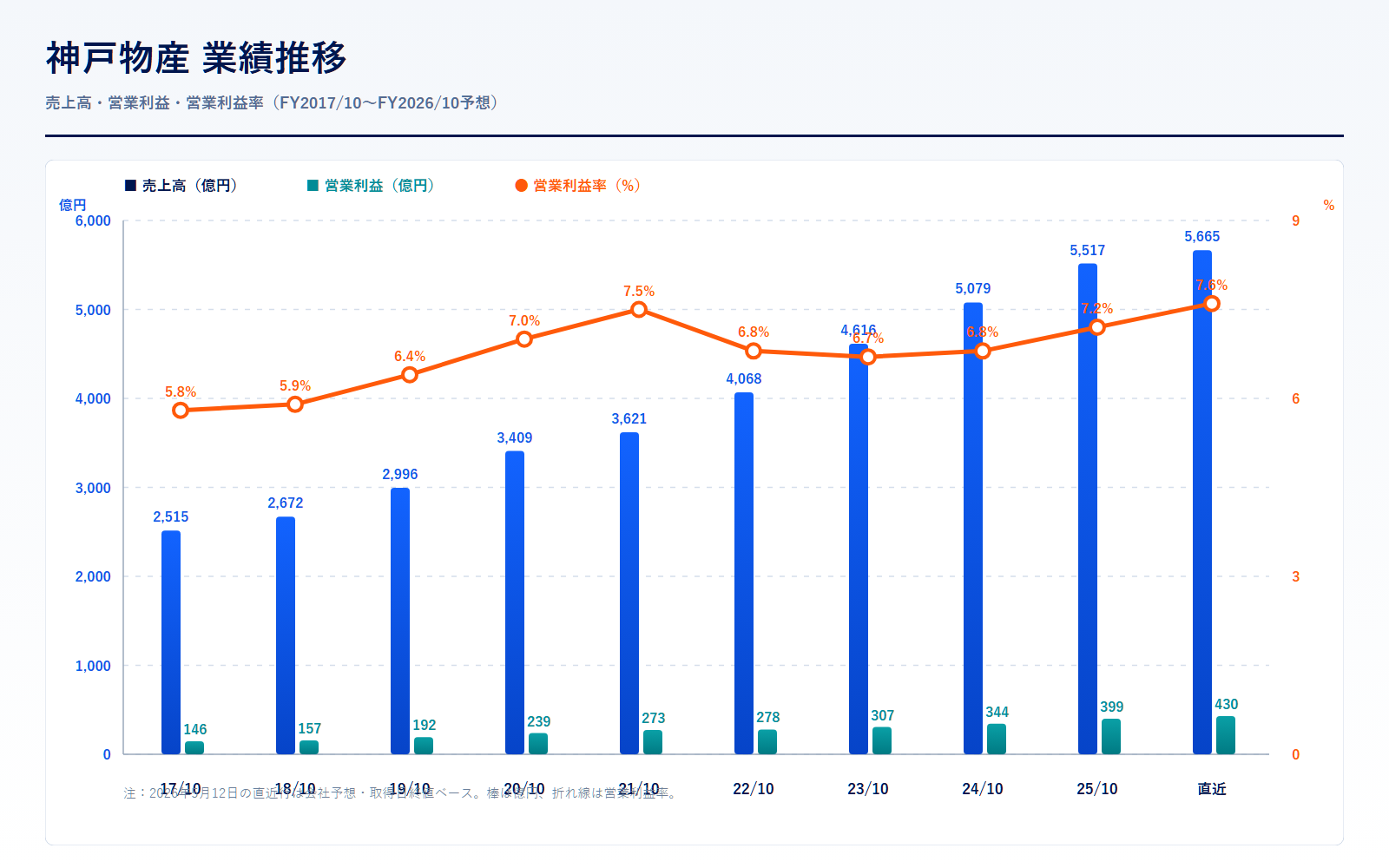Click the 192 operating profit bar

click(x=424, y=746)
